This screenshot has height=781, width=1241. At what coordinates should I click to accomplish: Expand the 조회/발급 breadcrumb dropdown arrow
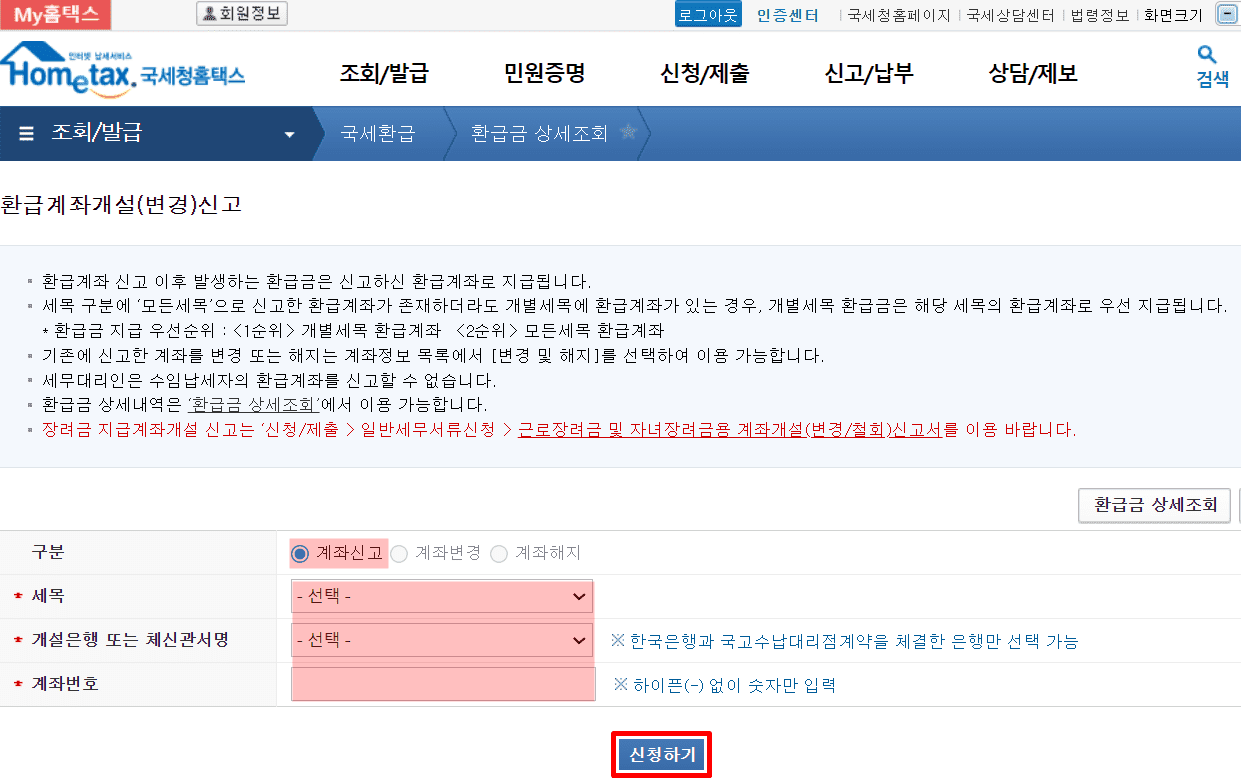(290, 135)
